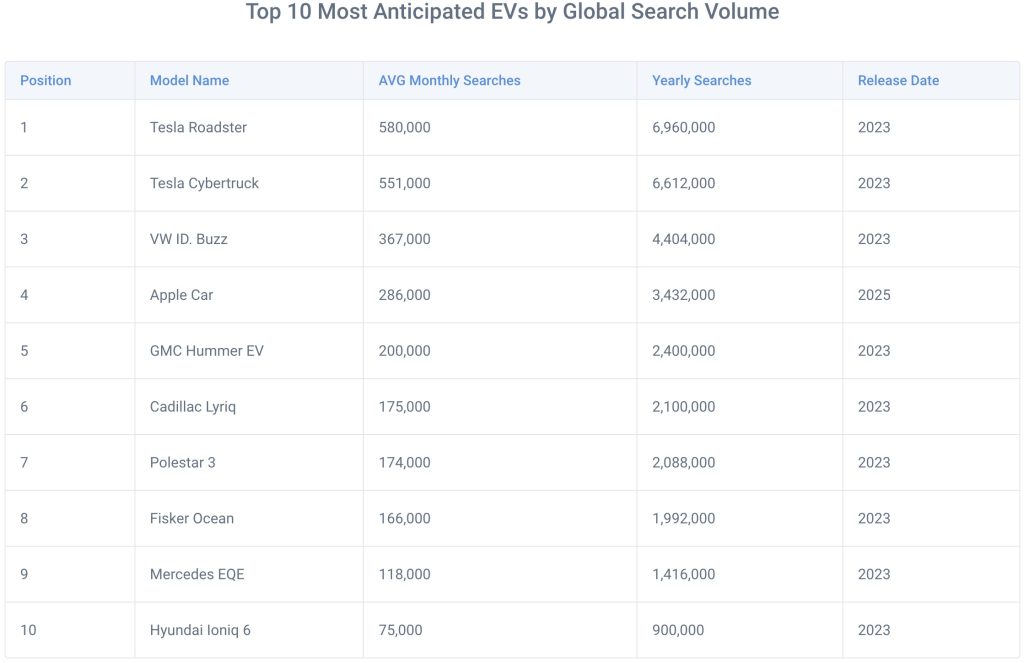Click the Release Date column header
The image size is (1024, 663).
(x=898, y=80)
